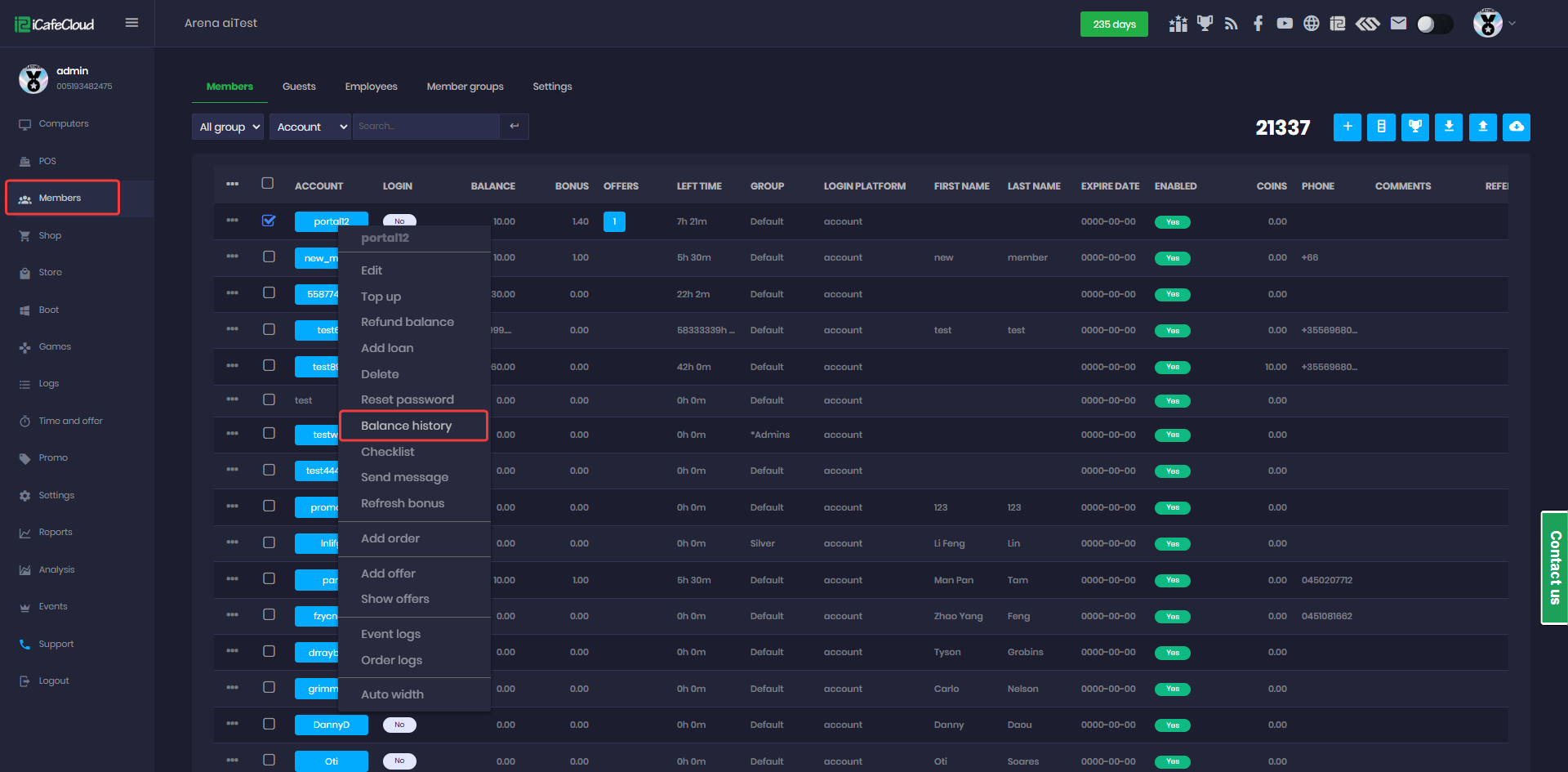Viewport: 1568px width, 772px height.
Task: Click the DannyD account button
Action: tap(331, 725)
